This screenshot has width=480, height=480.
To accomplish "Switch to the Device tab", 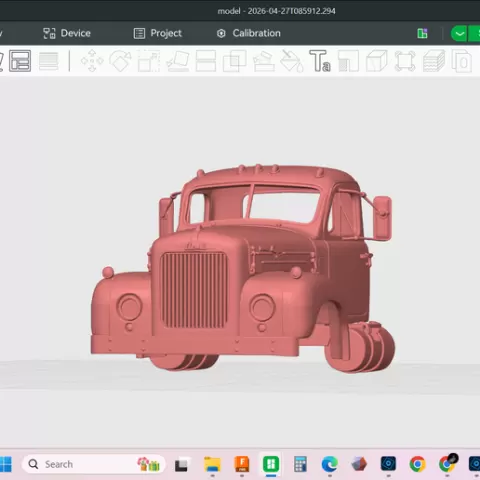I will tap(67, 33).
